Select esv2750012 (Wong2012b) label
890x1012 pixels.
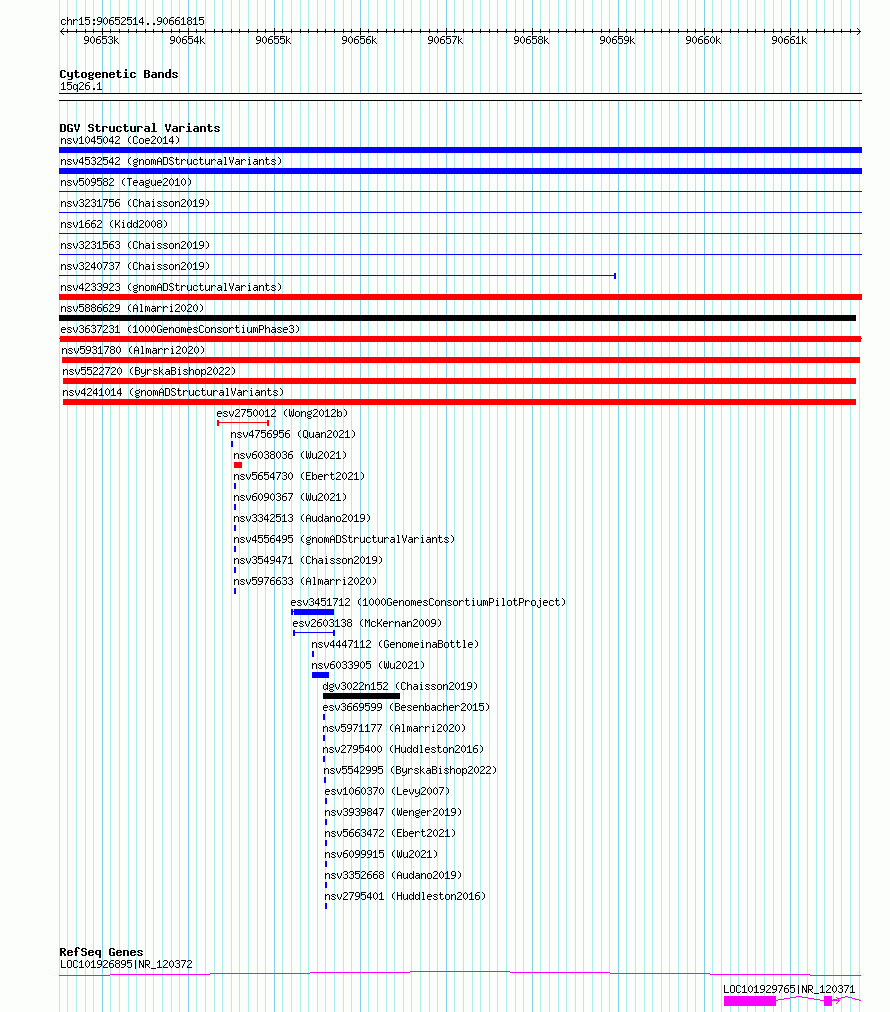pyautogui.click(x=282, y=413)
